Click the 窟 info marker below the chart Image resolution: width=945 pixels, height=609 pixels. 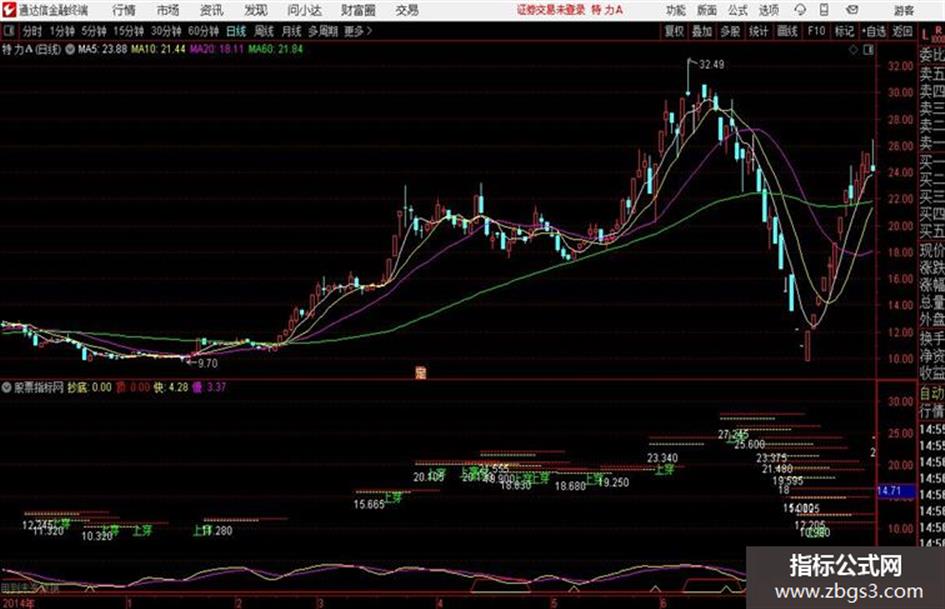421,373
